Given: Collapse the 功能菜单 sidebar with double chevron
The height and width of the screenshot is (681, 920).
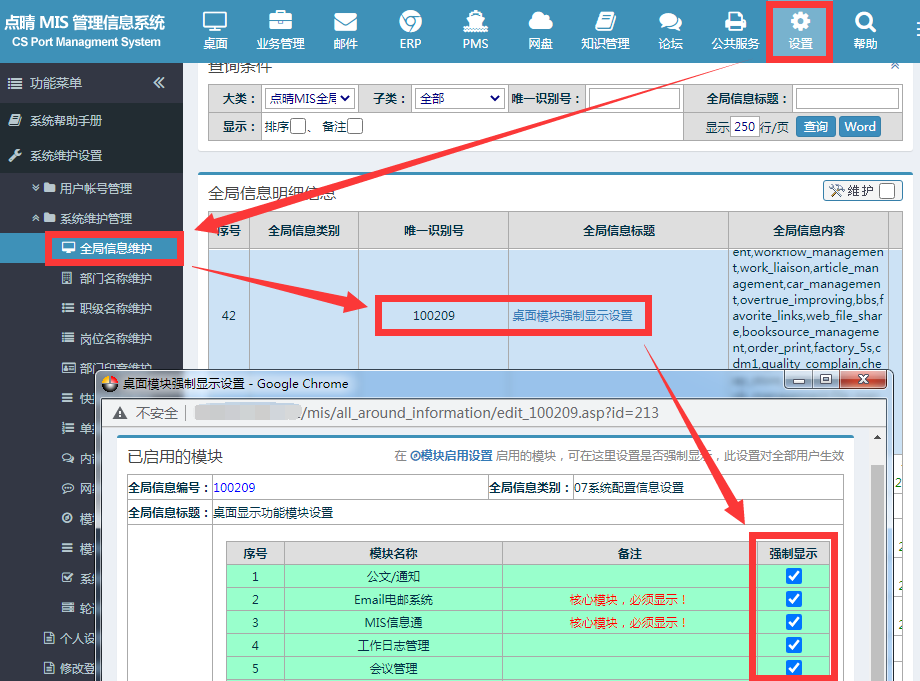Looking at the screenshot, I should [159, 83].
